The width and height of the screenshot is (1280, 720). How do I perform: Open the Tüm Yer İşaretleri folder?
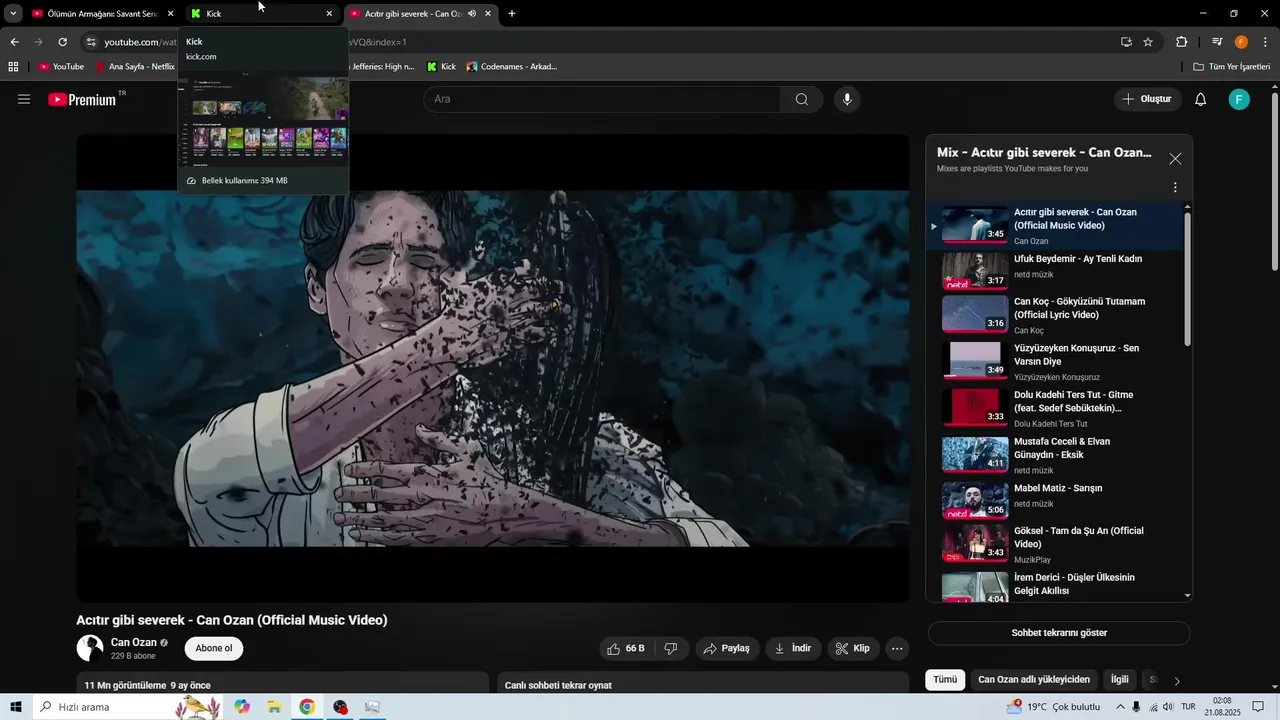pyautogui.click(x=1231, y=66)
